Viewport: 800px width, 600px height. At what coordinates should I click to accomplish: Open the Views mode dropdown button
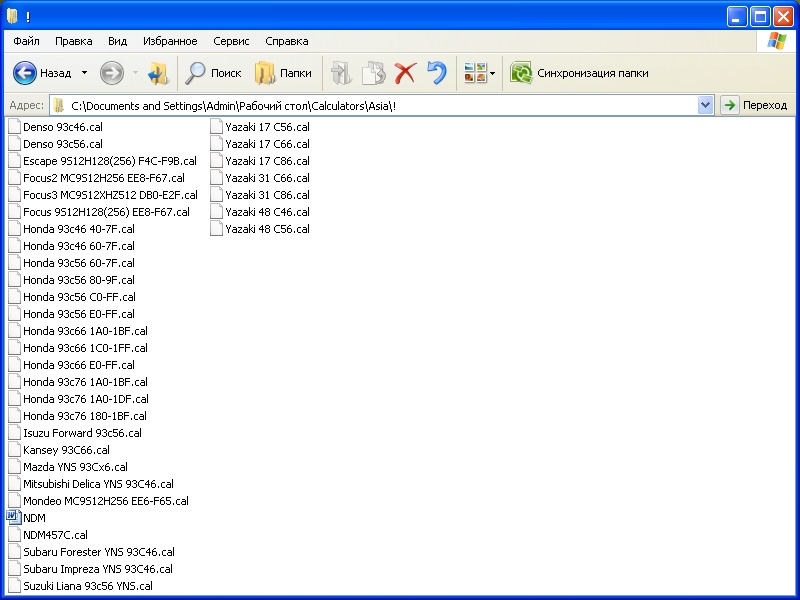480,73
